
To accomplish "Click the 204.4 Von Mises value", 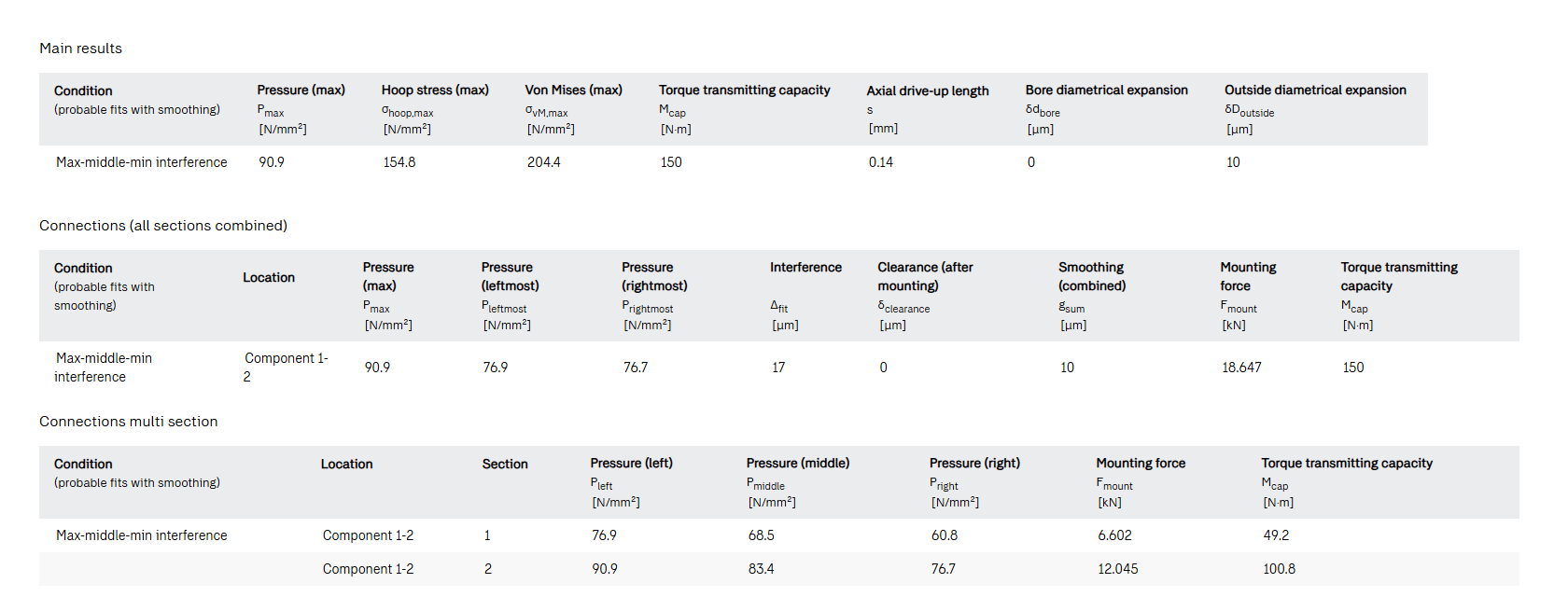I will click(x=543, y=162).
